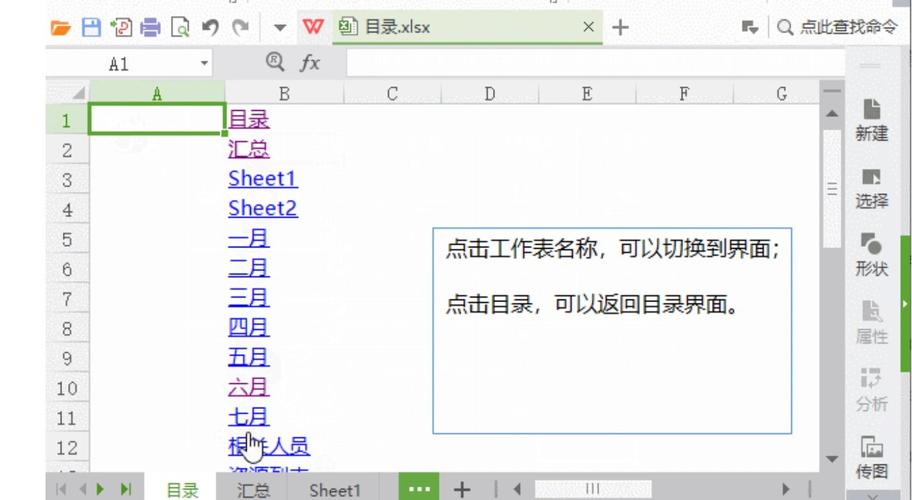Open the insert function fx button
Viewport: 912px width, 500px height.
pyautogui.click(x=310, y=63)
